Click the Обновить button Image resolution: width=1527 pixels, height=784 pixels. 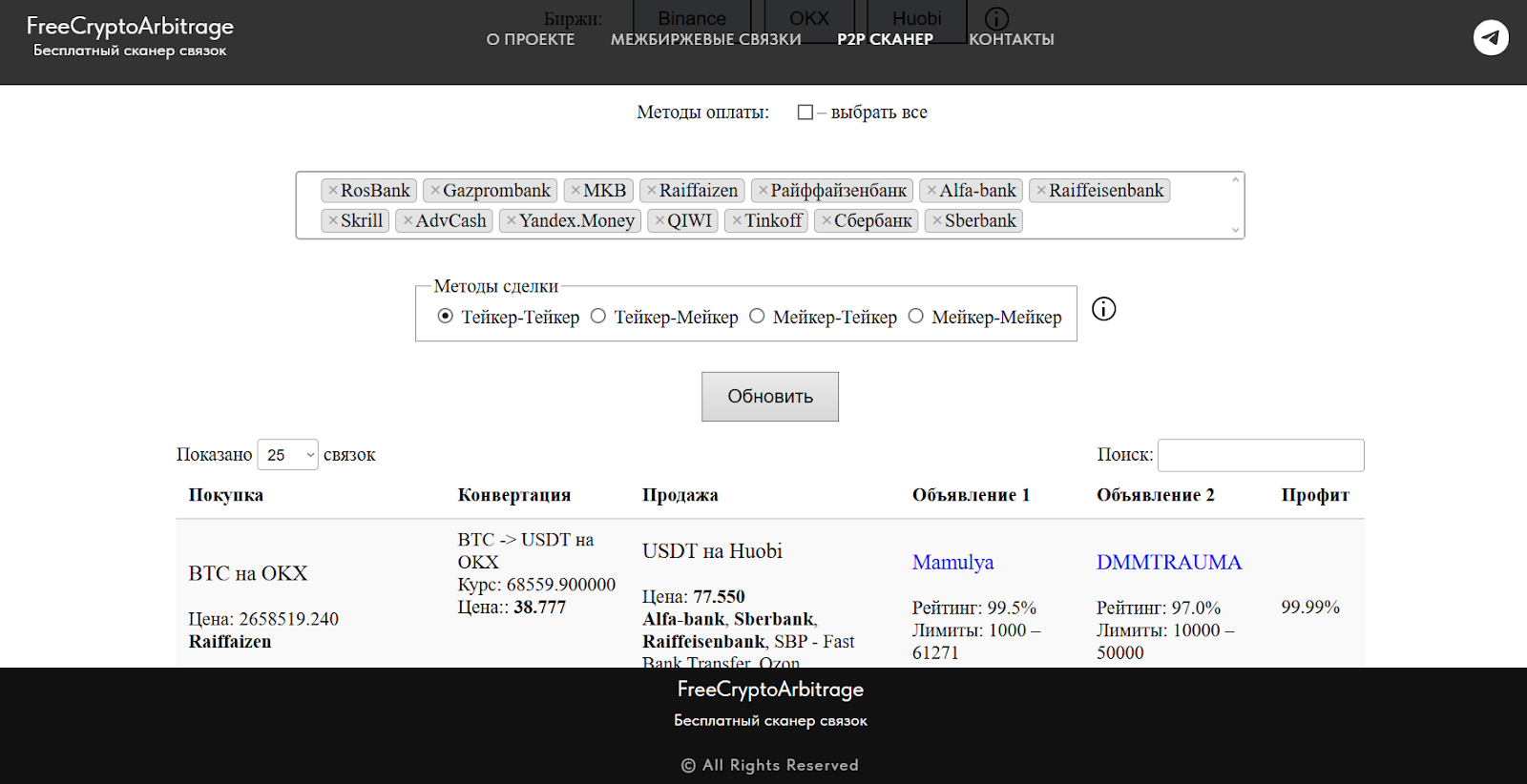point(770,397)
